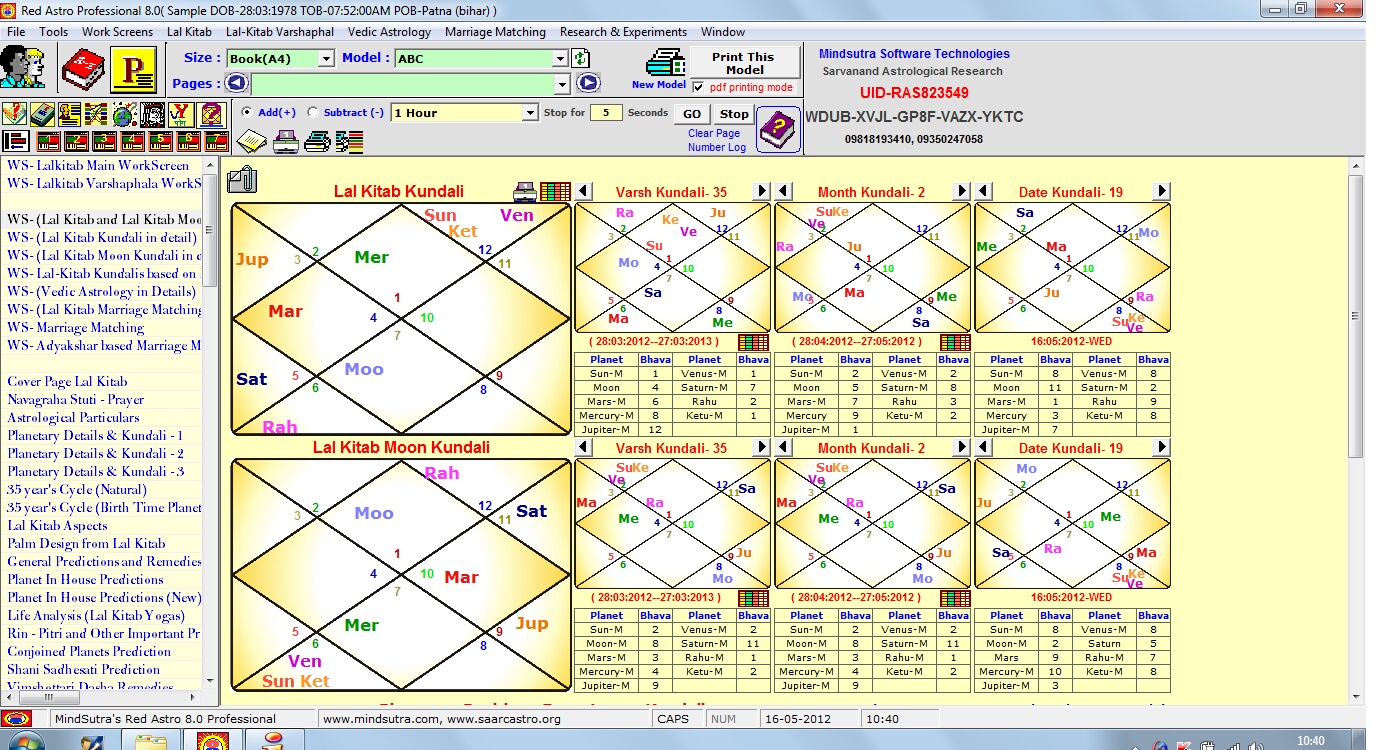The image size is (1400, 750).
Task: Click the Stop for seconds input field
Action: (x=606, y=113)
